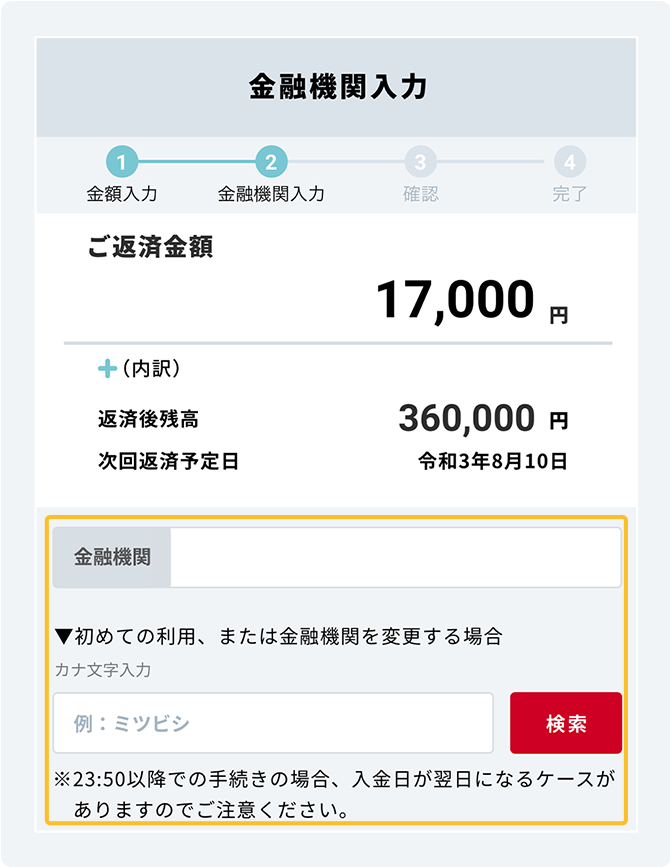Click step 1 circle icon

(122, 162)
